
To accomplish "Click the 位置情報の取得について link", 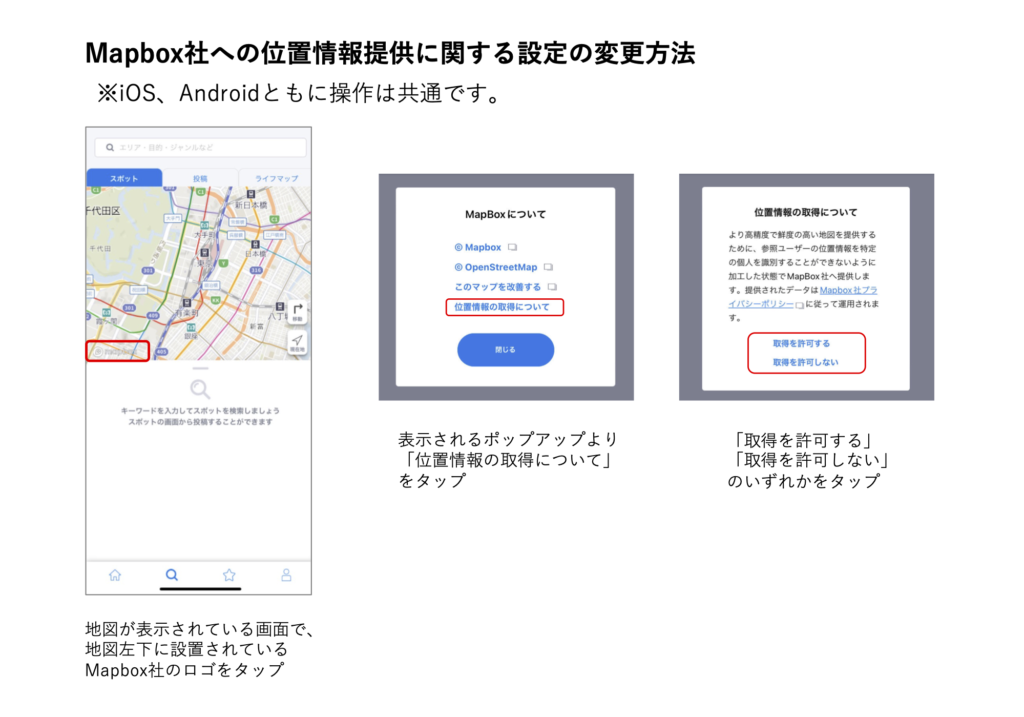I will pos(502,307).
